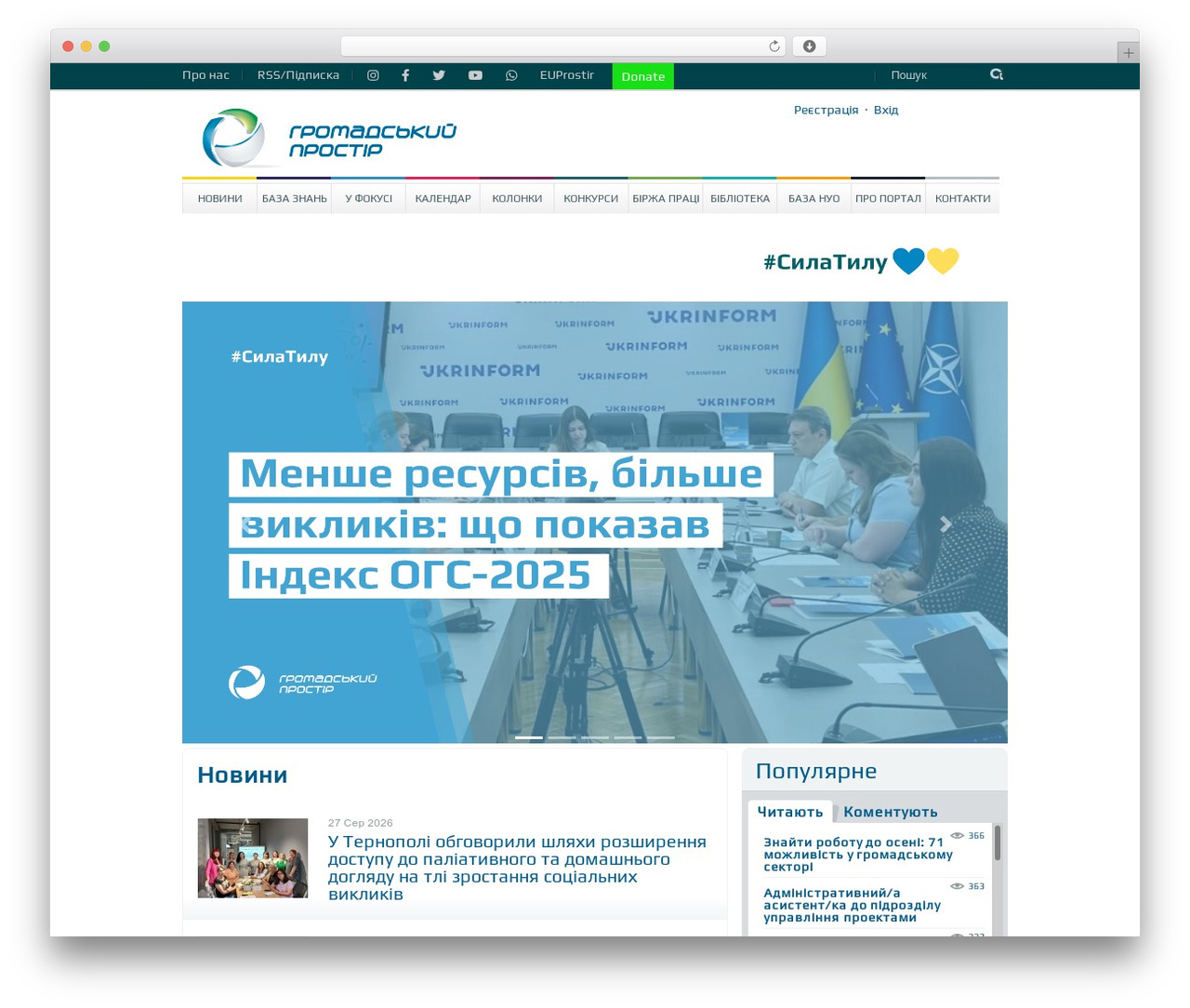The height and width of the screenshot is (1008, 1190).
Task: Open the БАЗА НУО menu item
Action: [814, 198]
